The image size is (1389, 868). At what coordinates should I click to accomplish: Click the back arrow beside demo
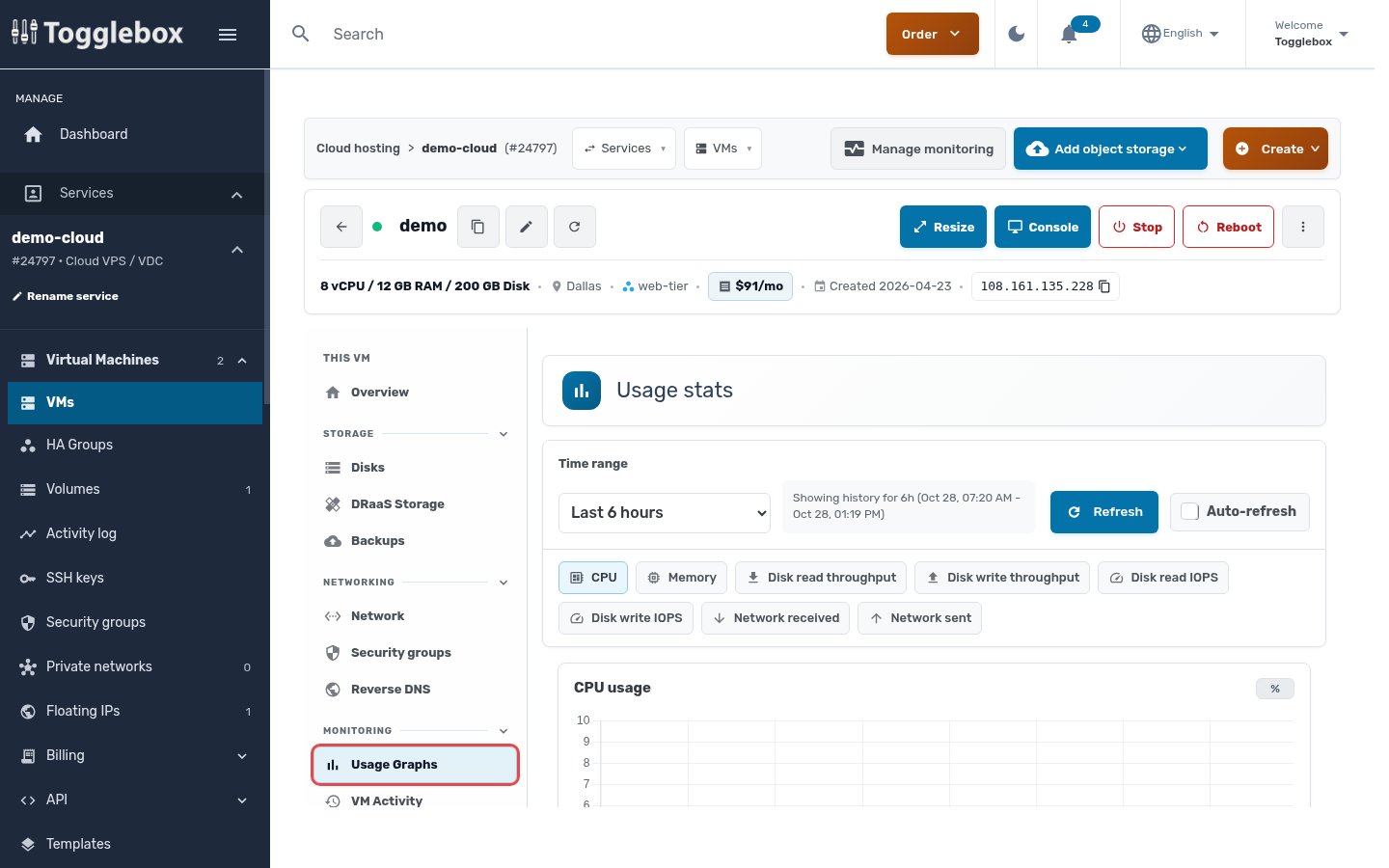(x=341, y=227)
